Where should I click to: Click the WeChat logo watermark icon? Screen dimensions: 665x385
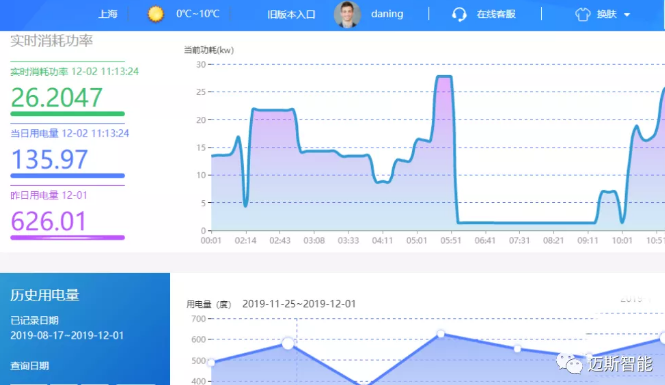[x=569, y=363]
